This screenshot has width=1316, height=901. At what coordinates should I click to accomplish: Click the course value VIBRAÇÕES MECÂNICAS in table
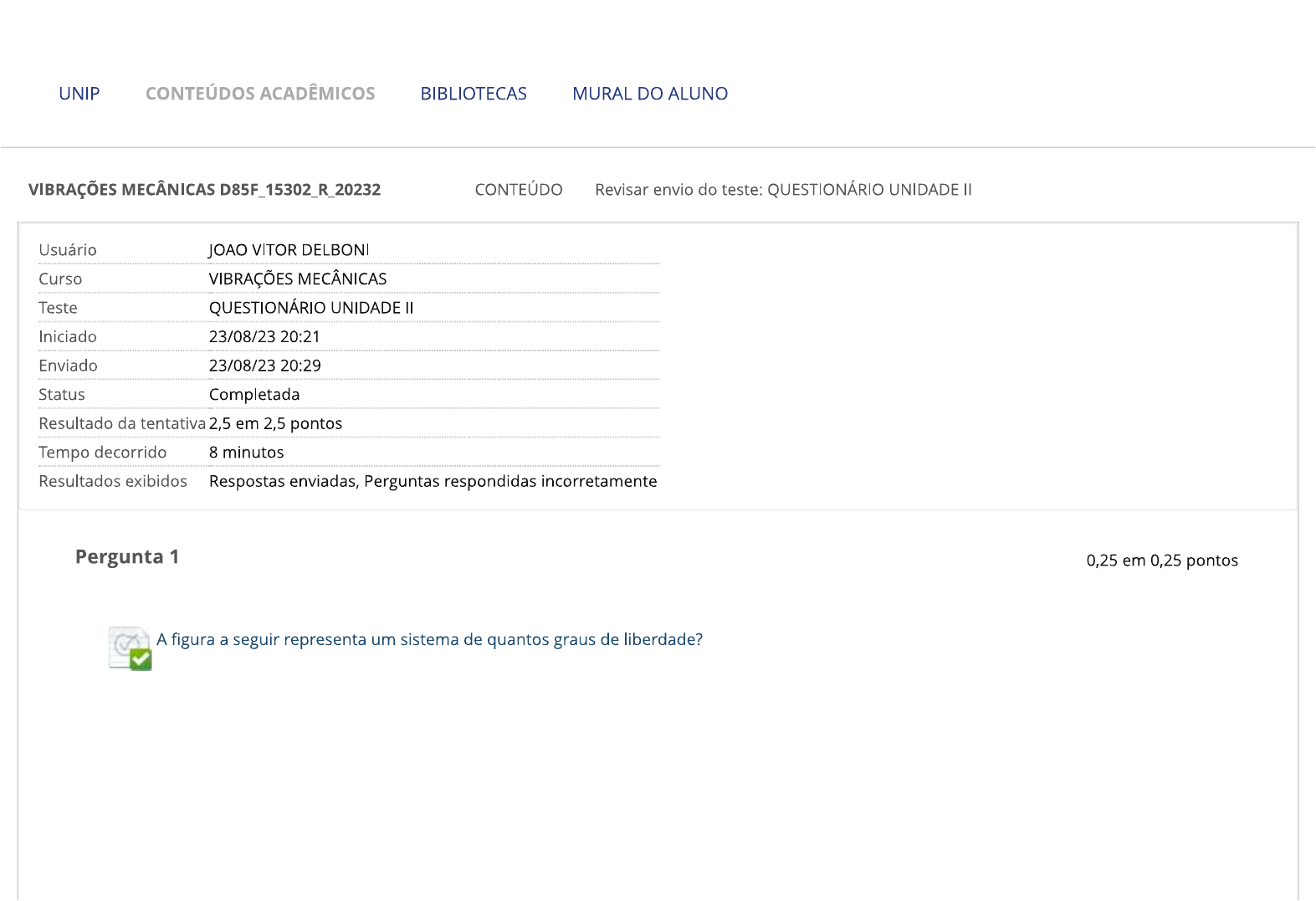(298, 279)
